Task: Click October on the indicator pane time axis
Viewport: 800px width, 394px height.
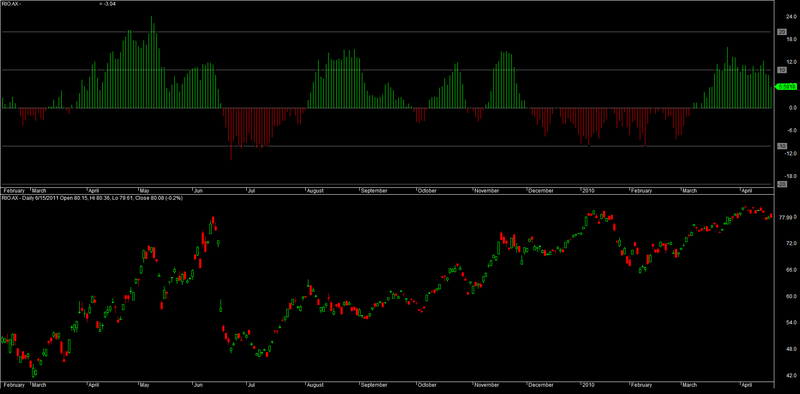Action: [x=428, y=190]
